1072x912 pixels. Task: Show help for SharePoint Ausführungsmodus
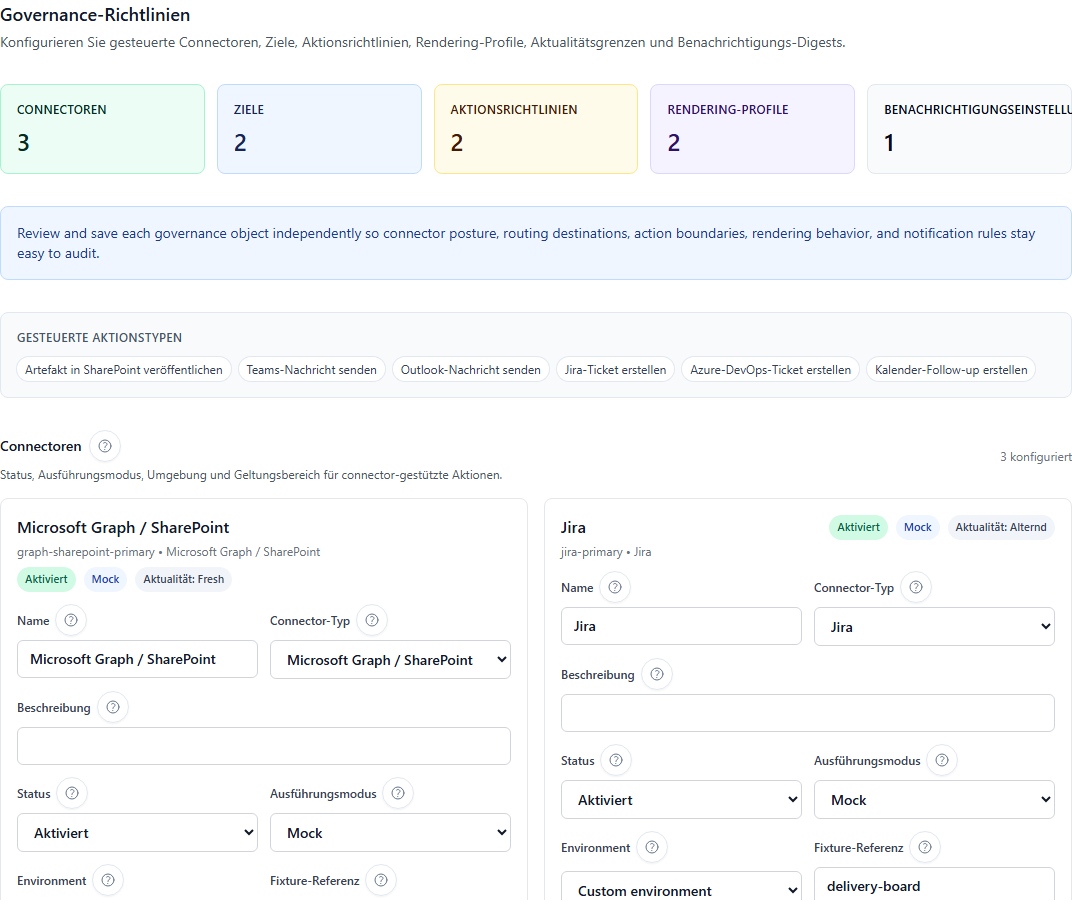pyautogui.click(x=398, y=794)
